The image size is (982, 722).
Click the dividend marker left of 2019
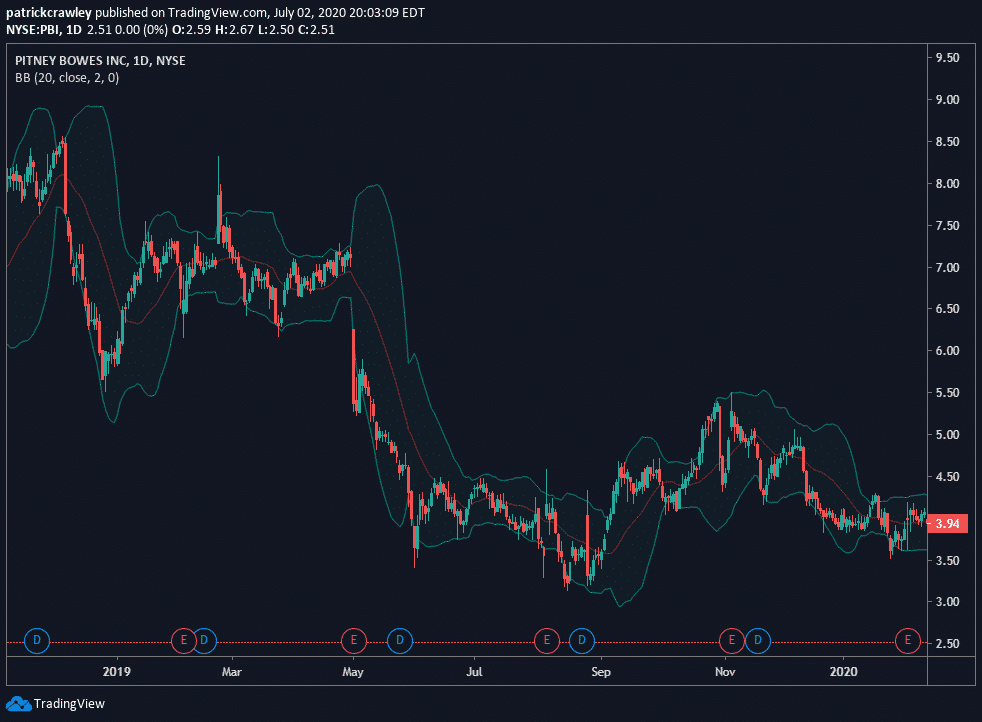36,641
